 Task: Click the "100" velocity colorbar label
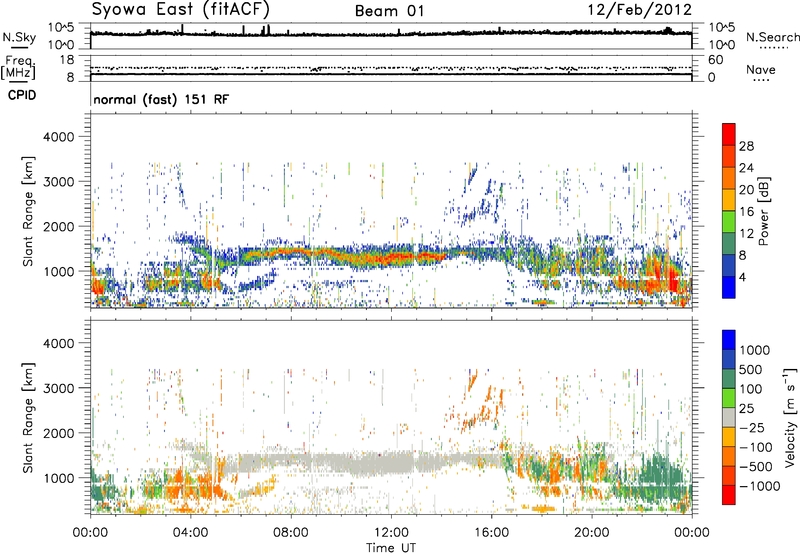coord(751,389)
